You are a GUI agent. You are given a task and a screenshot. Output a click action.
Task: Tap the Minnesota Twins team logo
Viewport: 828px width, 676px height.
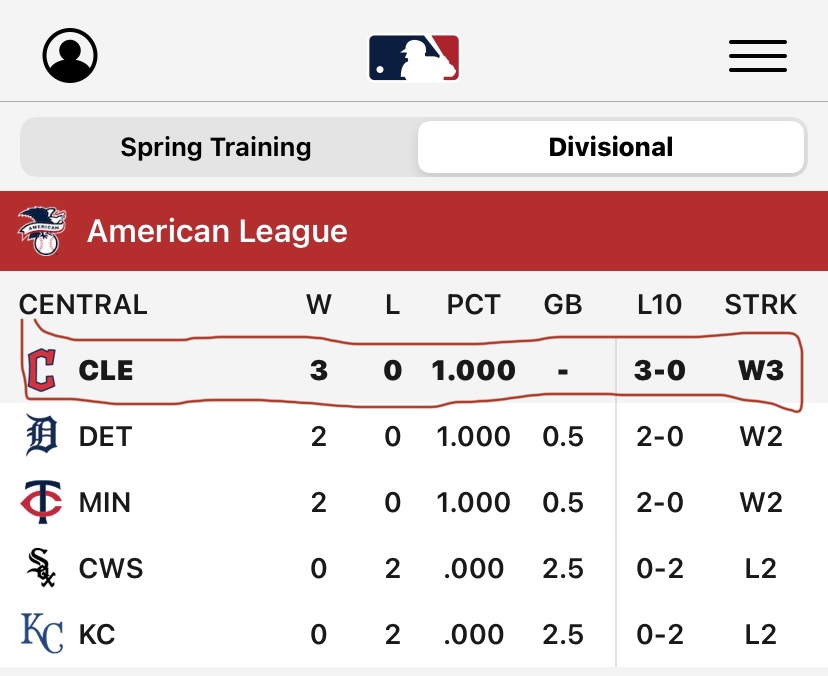42,502
